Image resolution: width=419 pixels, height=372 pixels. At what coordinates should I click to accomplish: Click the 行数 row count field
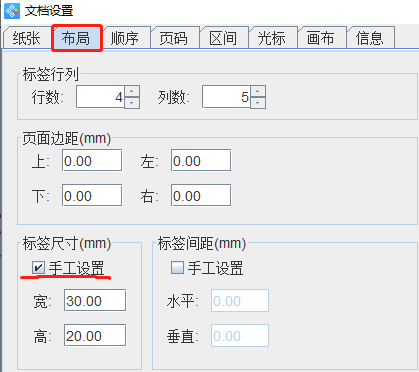point(100,97)
